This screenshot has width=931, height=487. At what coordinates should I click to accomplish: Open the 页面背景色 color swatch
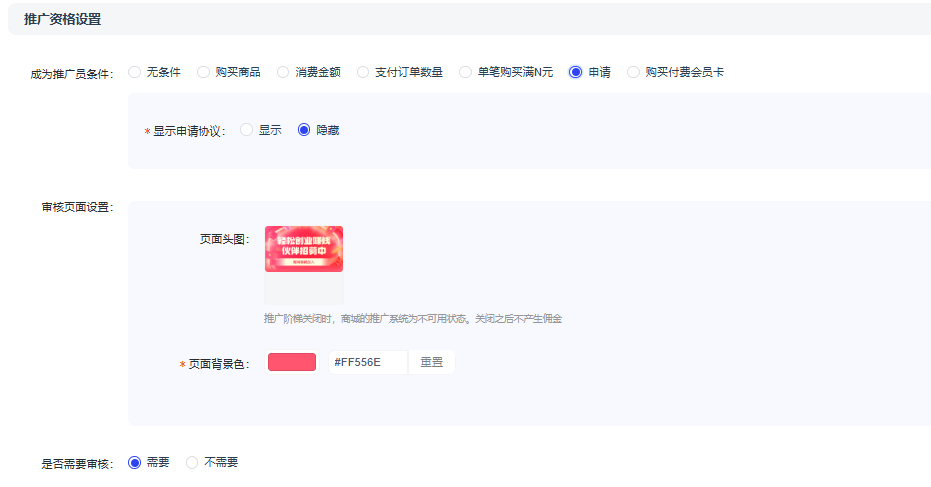pyautogui.click(x=292, y=362)
